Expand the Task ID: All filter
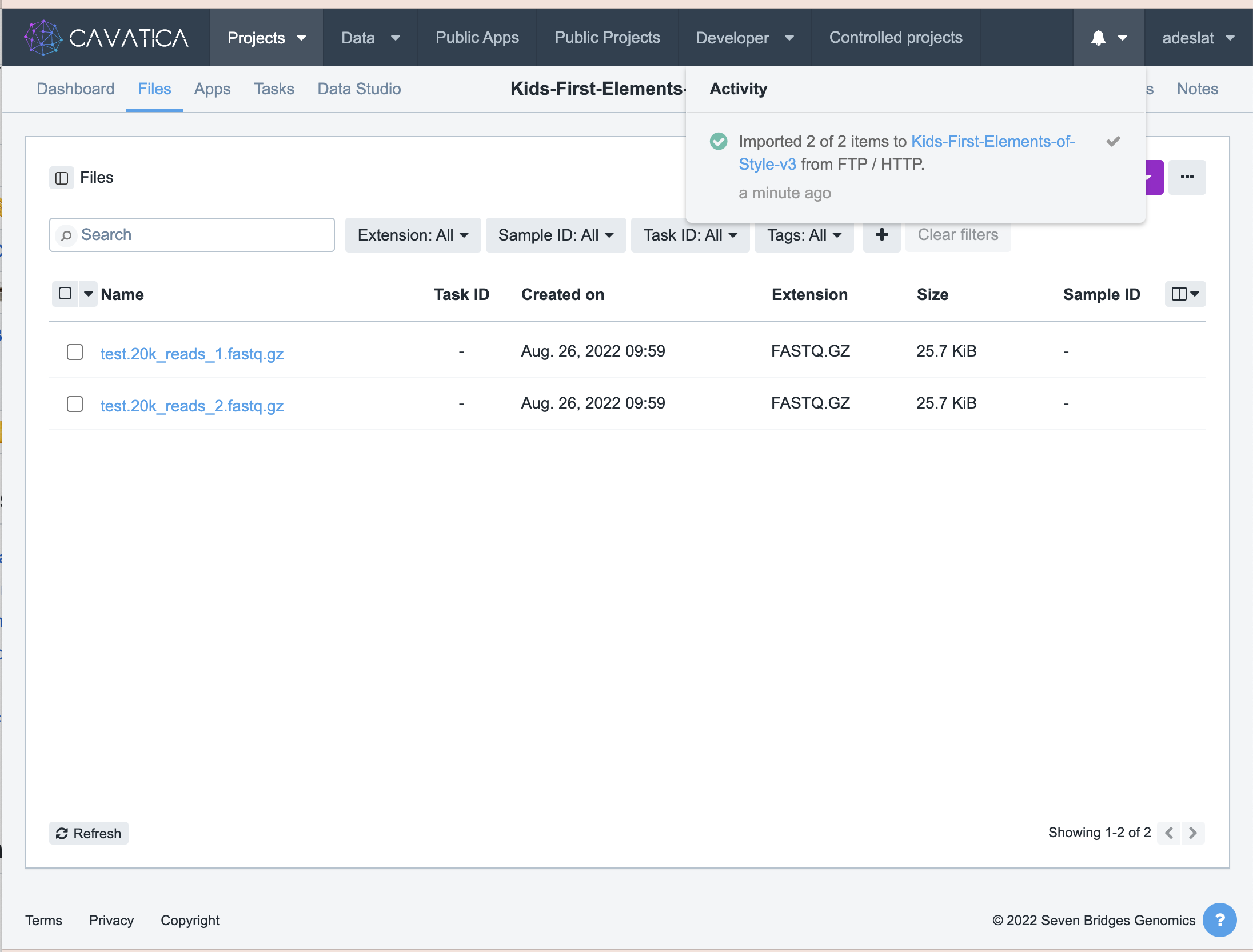The width and height of the screenshot is (1253, 952). [x=690, y=235]
